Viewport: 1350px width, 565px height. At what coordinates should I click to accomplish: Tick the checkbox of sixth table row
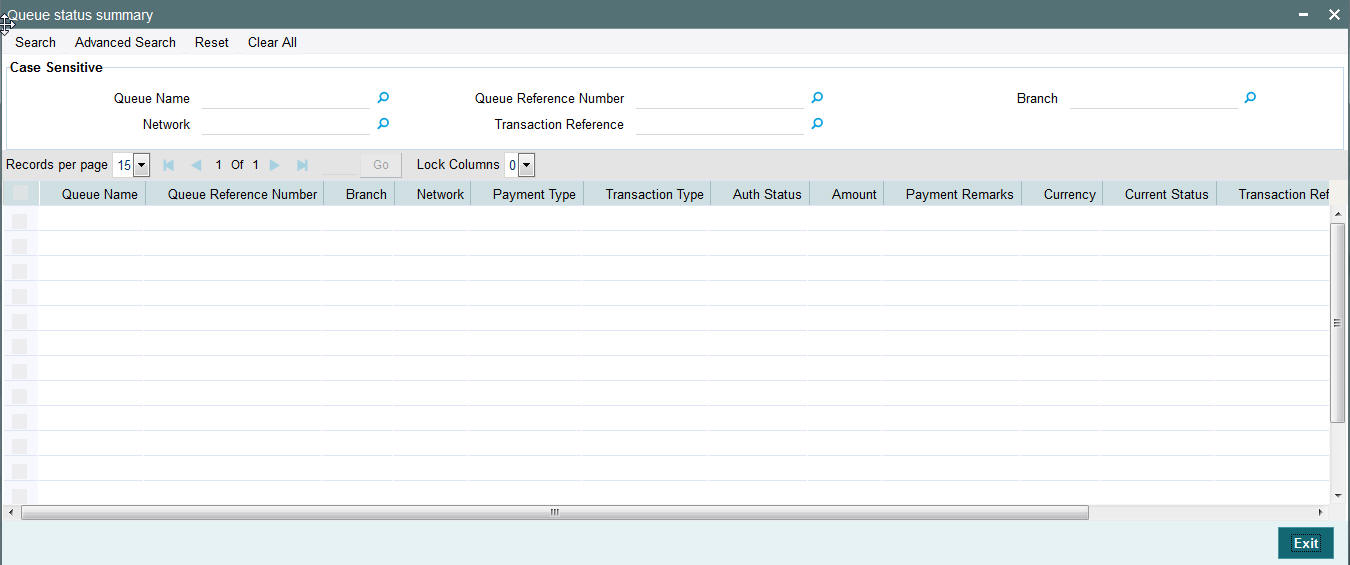click(x=20, y=346)
